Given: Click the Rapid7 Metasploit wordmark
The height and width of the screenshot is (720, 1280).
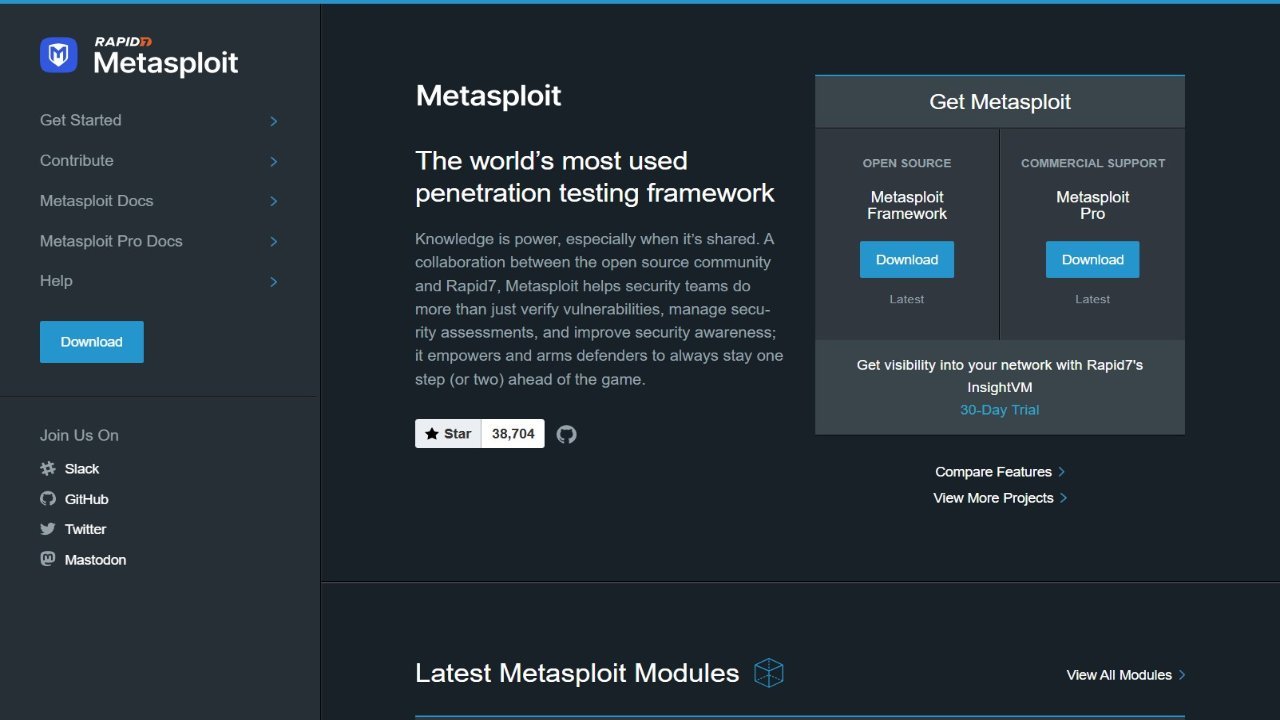Looking at the screenshot, I should (x=166, y=56).
